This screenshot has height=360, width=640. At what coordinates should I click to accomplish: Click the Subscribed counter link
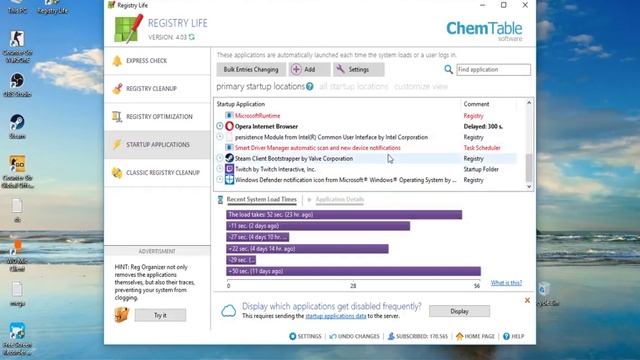[418, 336]
